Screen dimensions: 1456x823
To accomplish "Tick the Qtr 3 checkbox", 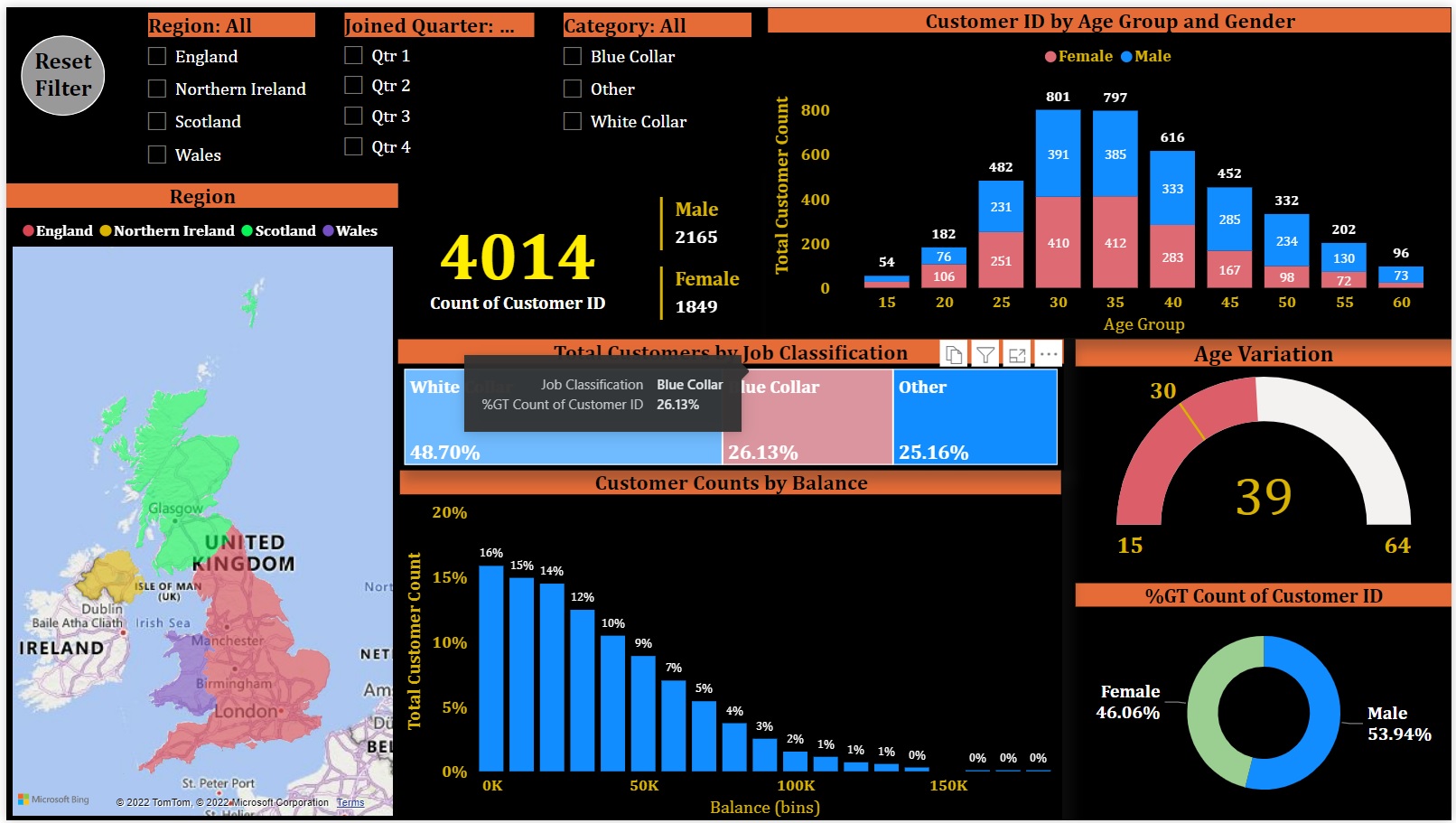I will click(x=353, y=117).
